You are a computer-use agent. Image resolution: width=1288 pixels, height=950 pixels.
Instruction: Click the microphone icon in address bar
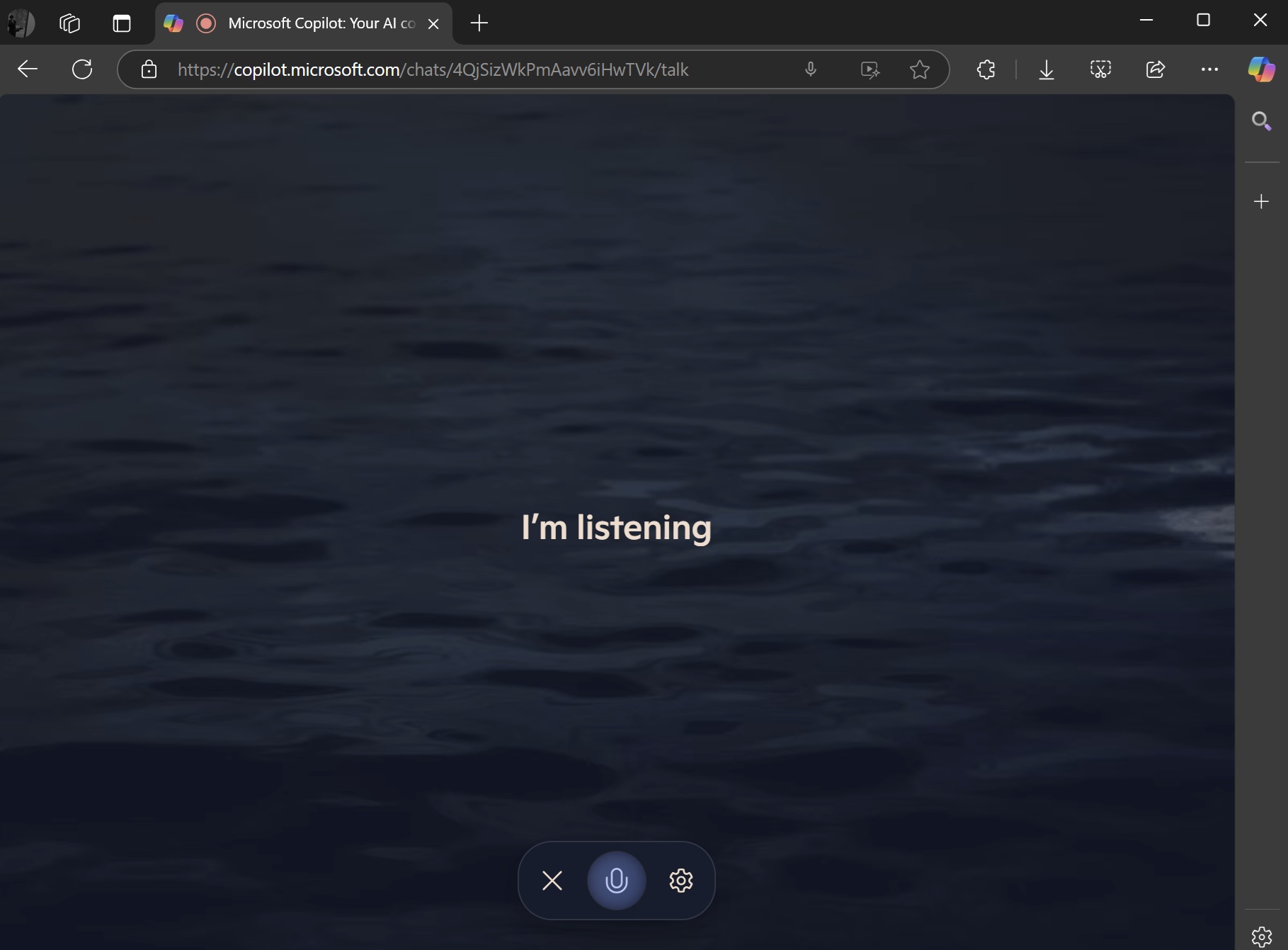pyautogui.click(x=811, y=69)
